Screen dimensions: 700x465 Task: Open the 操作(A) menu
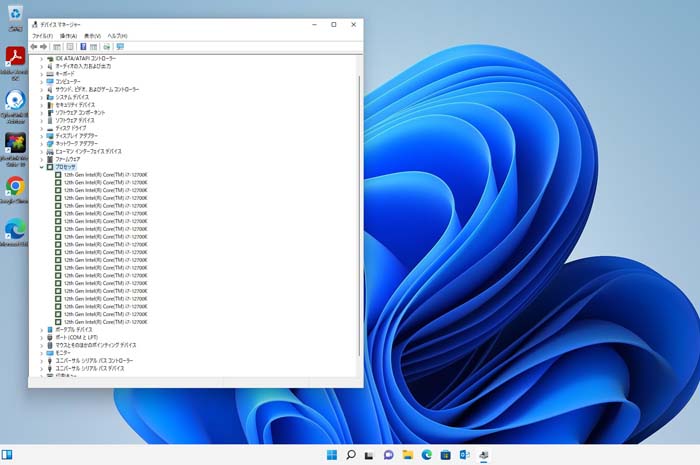tap(68, 36)
